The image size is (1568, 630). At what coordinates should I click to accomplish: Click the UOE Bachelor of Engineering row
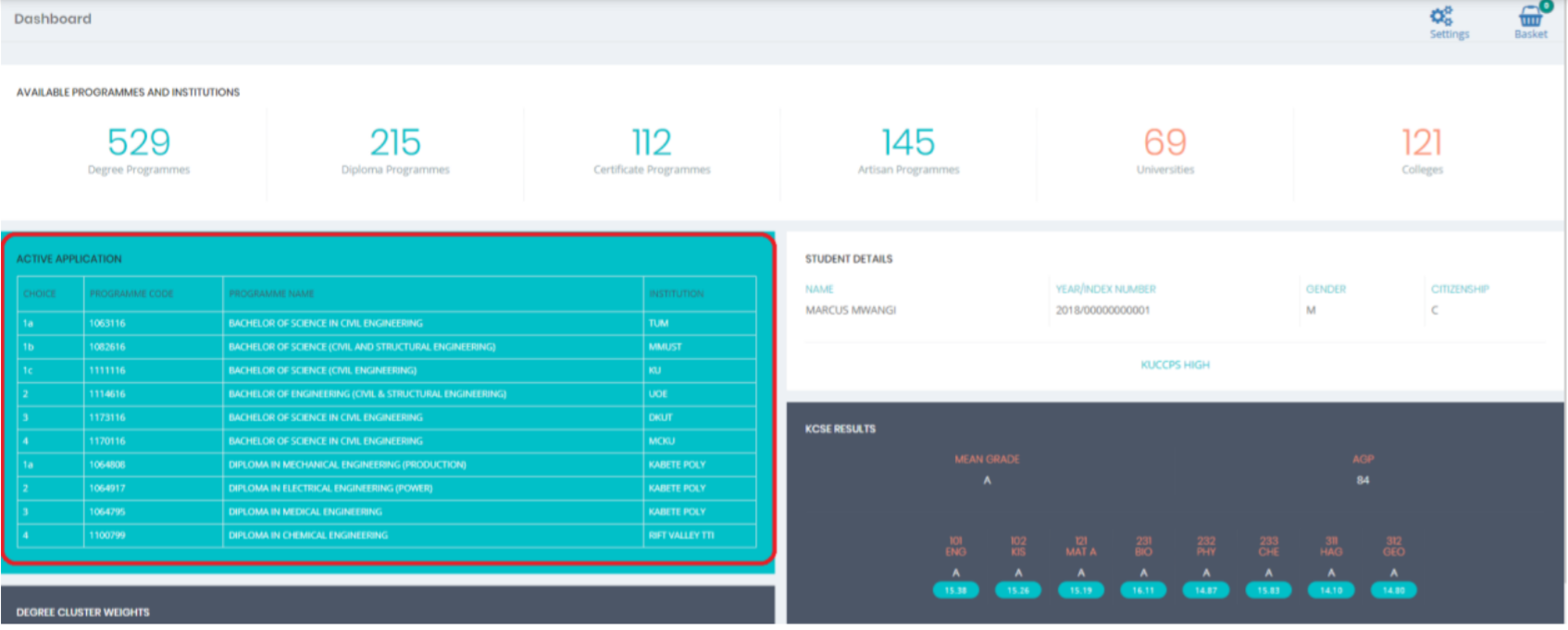(x=367, y=394)
